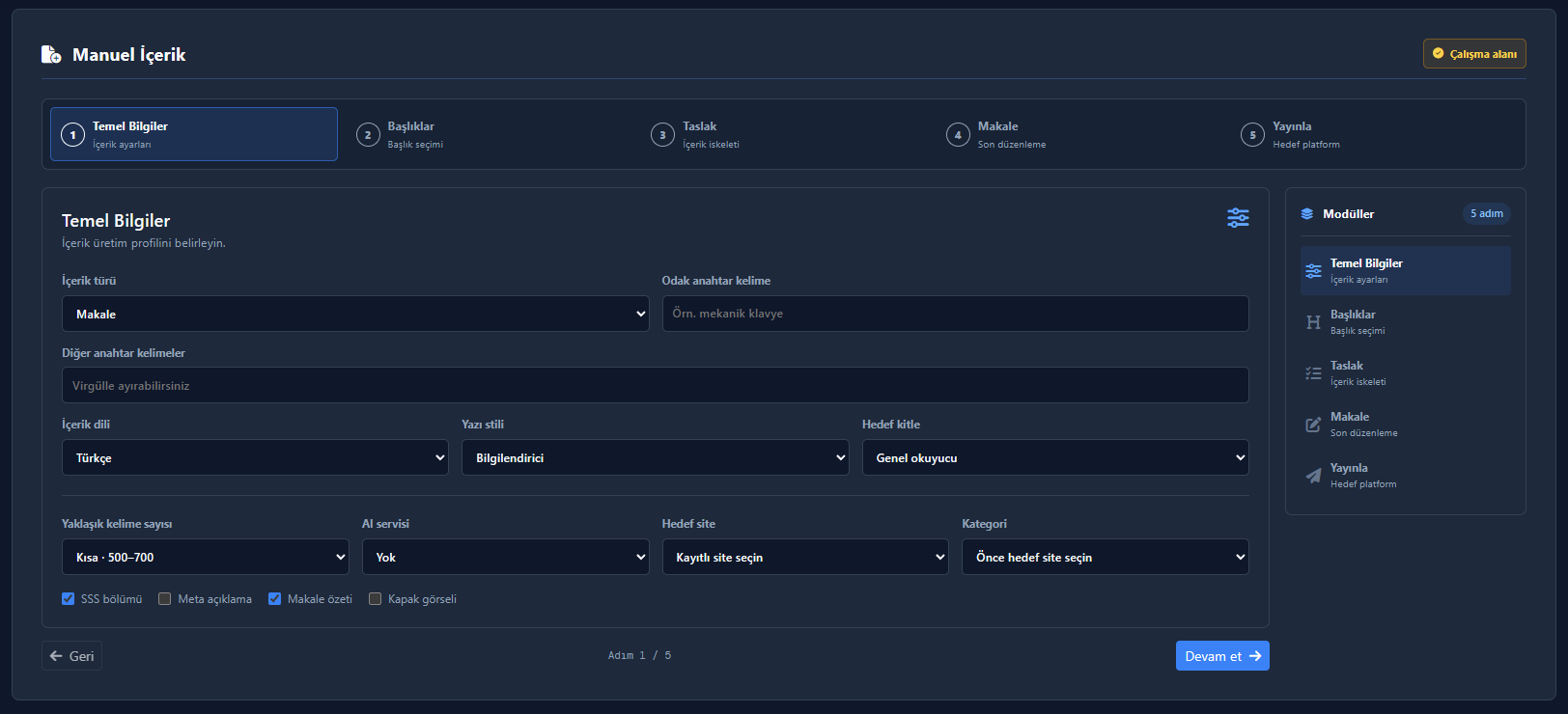Click the Odak anahtar kelime input field
The image size is (1568, 714).
[955, 314]
